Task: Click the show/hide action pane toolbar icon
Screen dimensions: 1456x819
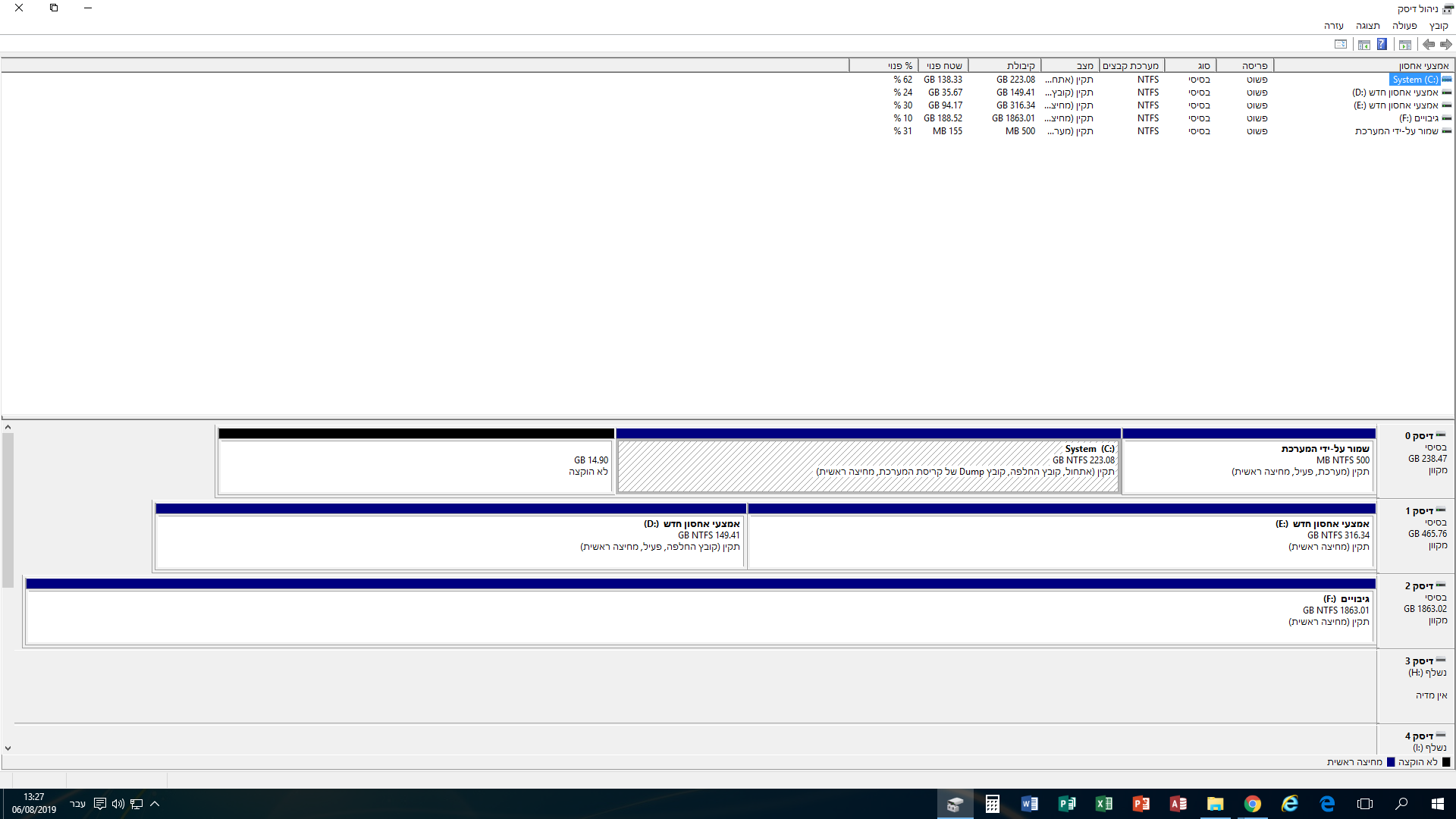Action: 1363,45
